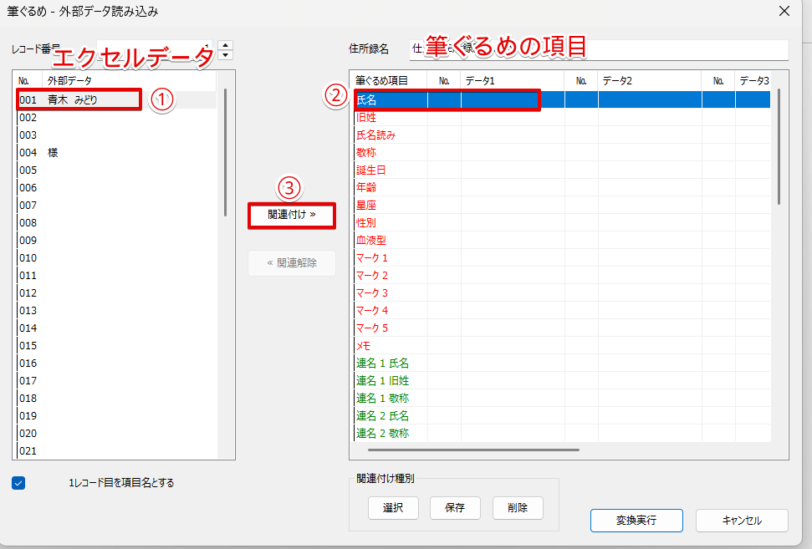Image resolution: width=812 pixels, height=549 pixels.
Task: Select the 氏名 row in 筆ぐるめ項目
Action: [562, 99]
